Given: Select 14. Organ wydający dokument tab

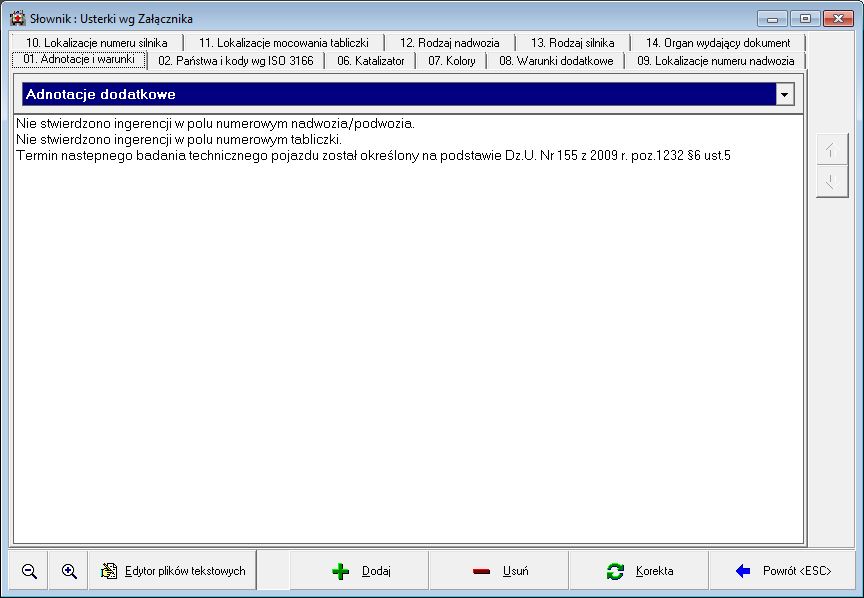Looking at the screenshot, I should 717,43.
